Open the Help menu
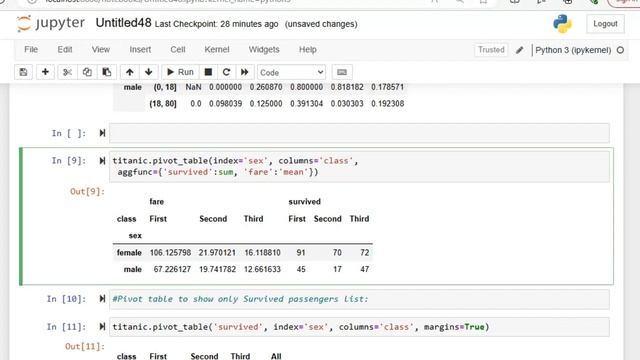 (307, 49)
